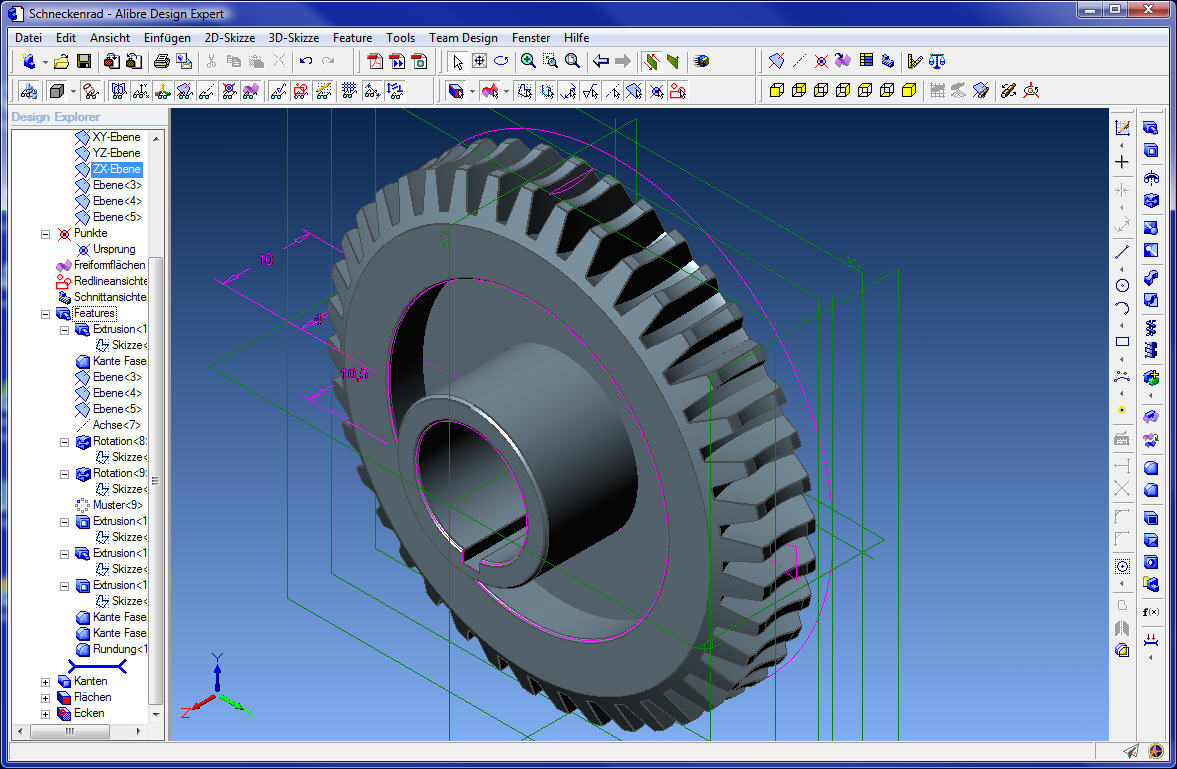
Task: Activate 2D sketch pencil-grid icon on right toolbar
Action: point(1122,128)
